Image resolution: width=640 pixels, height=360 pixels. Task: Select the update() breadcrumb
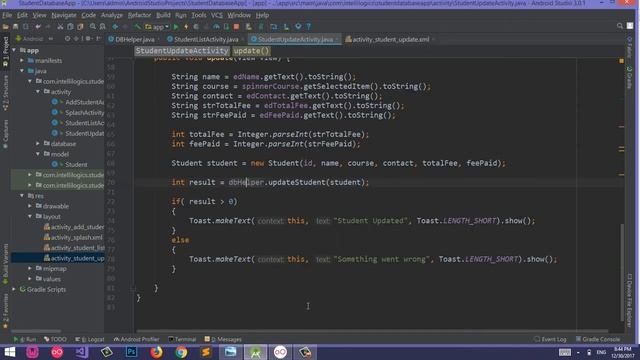251,51
